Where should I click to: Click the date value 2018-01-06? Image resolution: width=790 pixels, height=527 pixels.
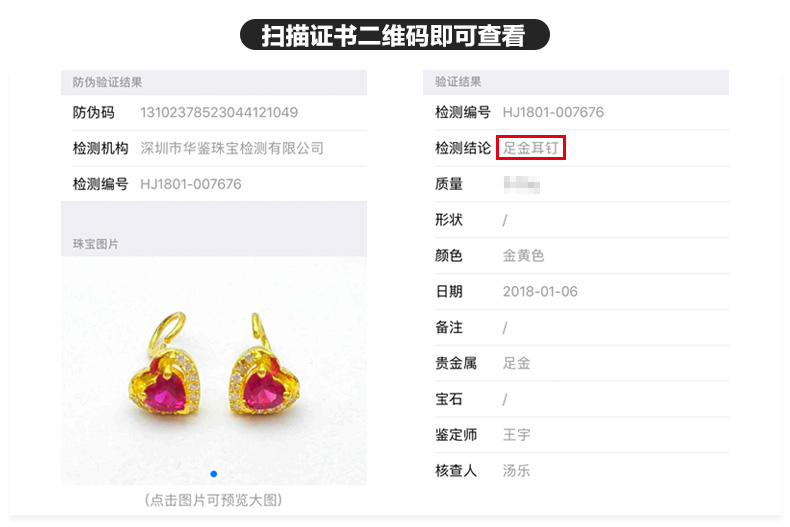pos(540,291)
